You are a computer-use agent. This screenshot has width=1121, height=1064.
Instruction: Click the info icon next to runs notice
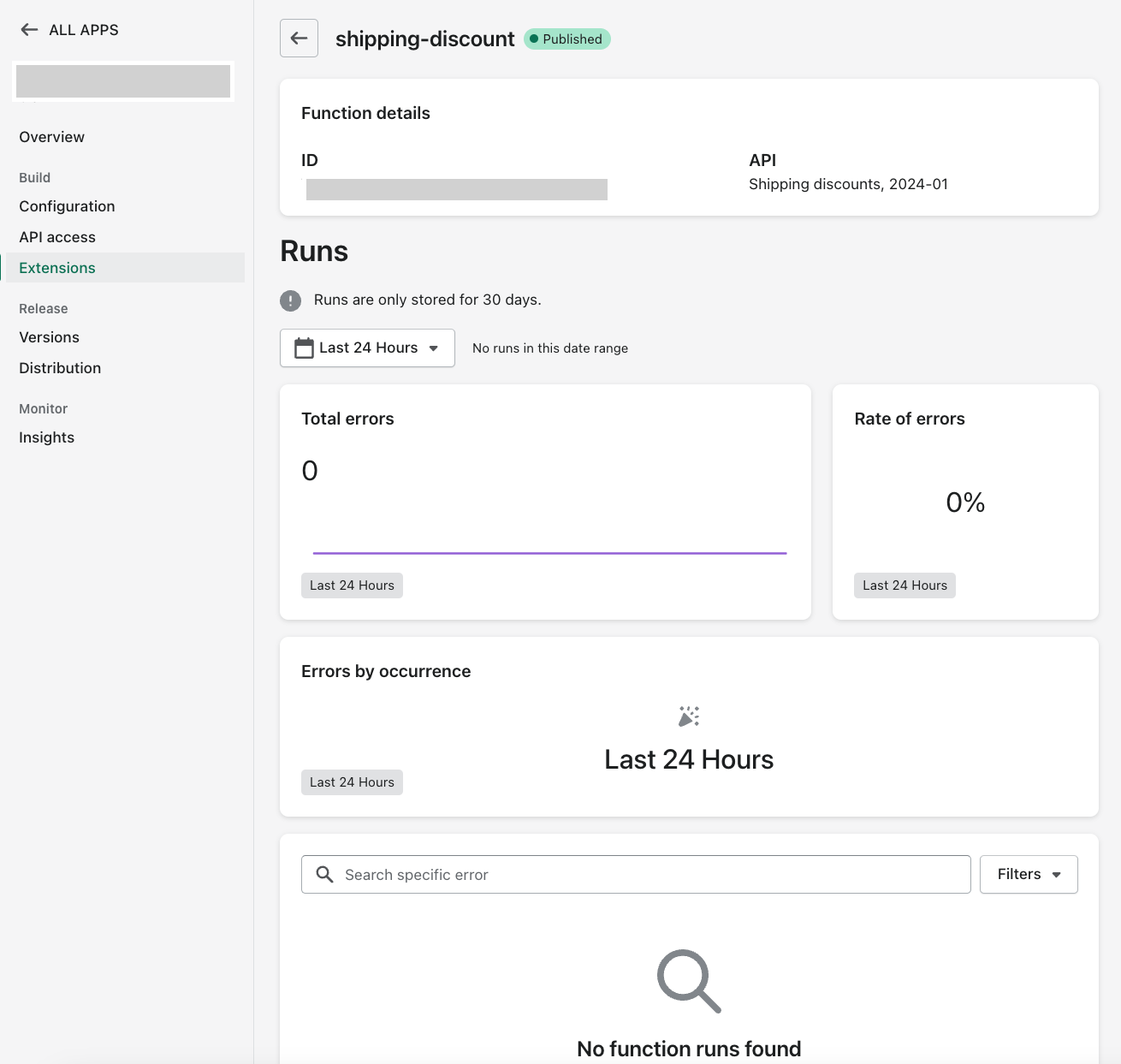[x=291, y=300]
